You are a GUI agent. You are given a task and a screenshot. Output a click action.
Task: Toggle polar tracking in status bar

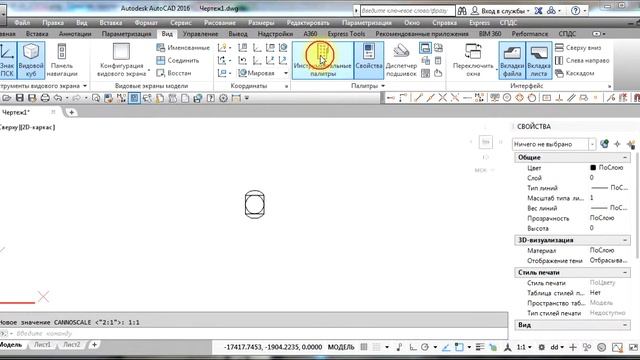pos(425,347)
